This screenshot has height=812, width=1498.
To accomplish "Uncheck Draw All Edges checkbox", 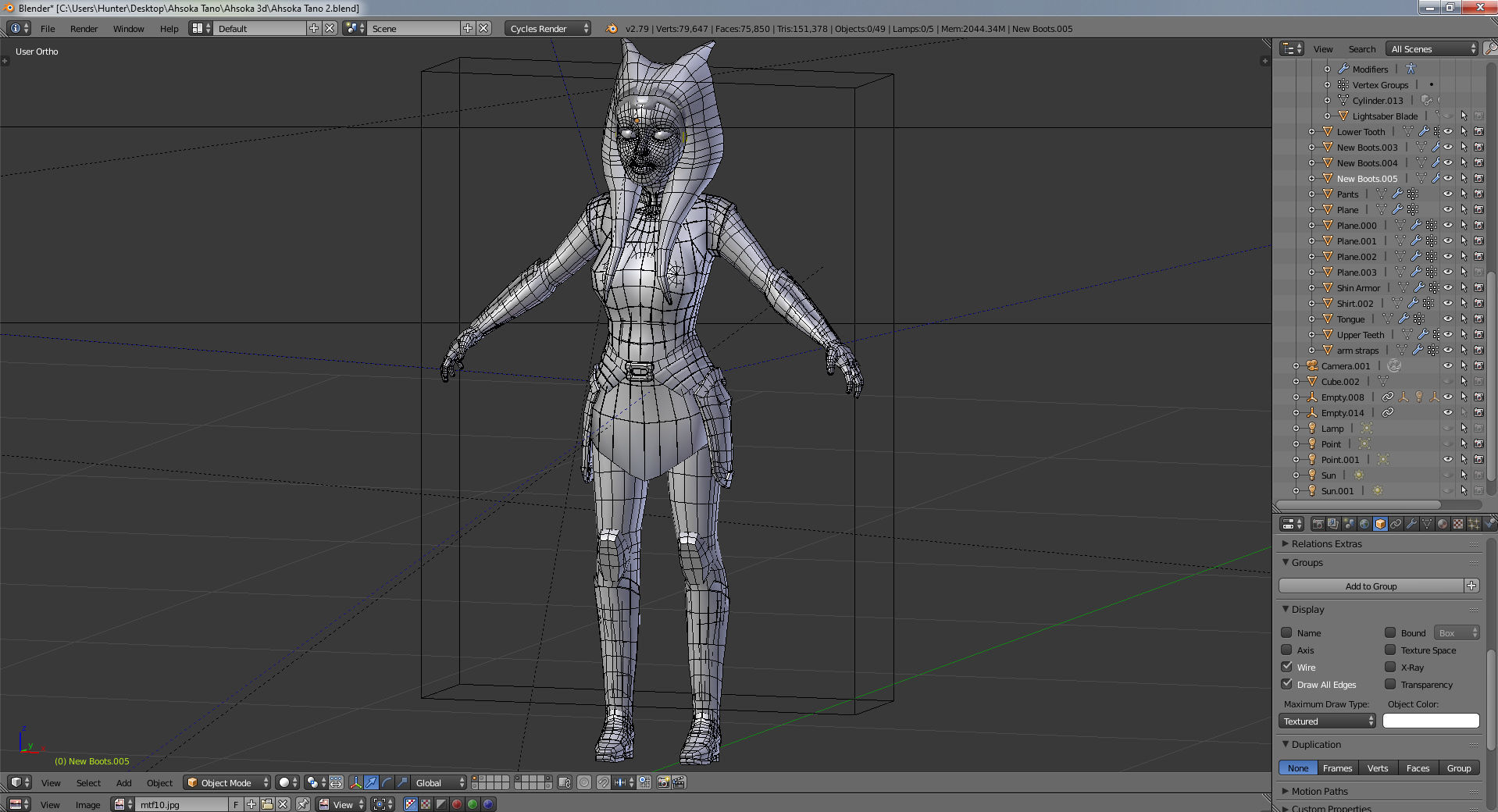I will (1286, 684).
